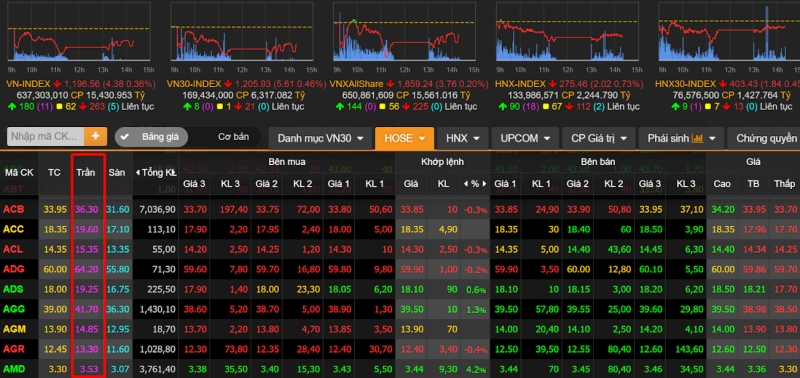Click the TB price column header

(753, 184)
